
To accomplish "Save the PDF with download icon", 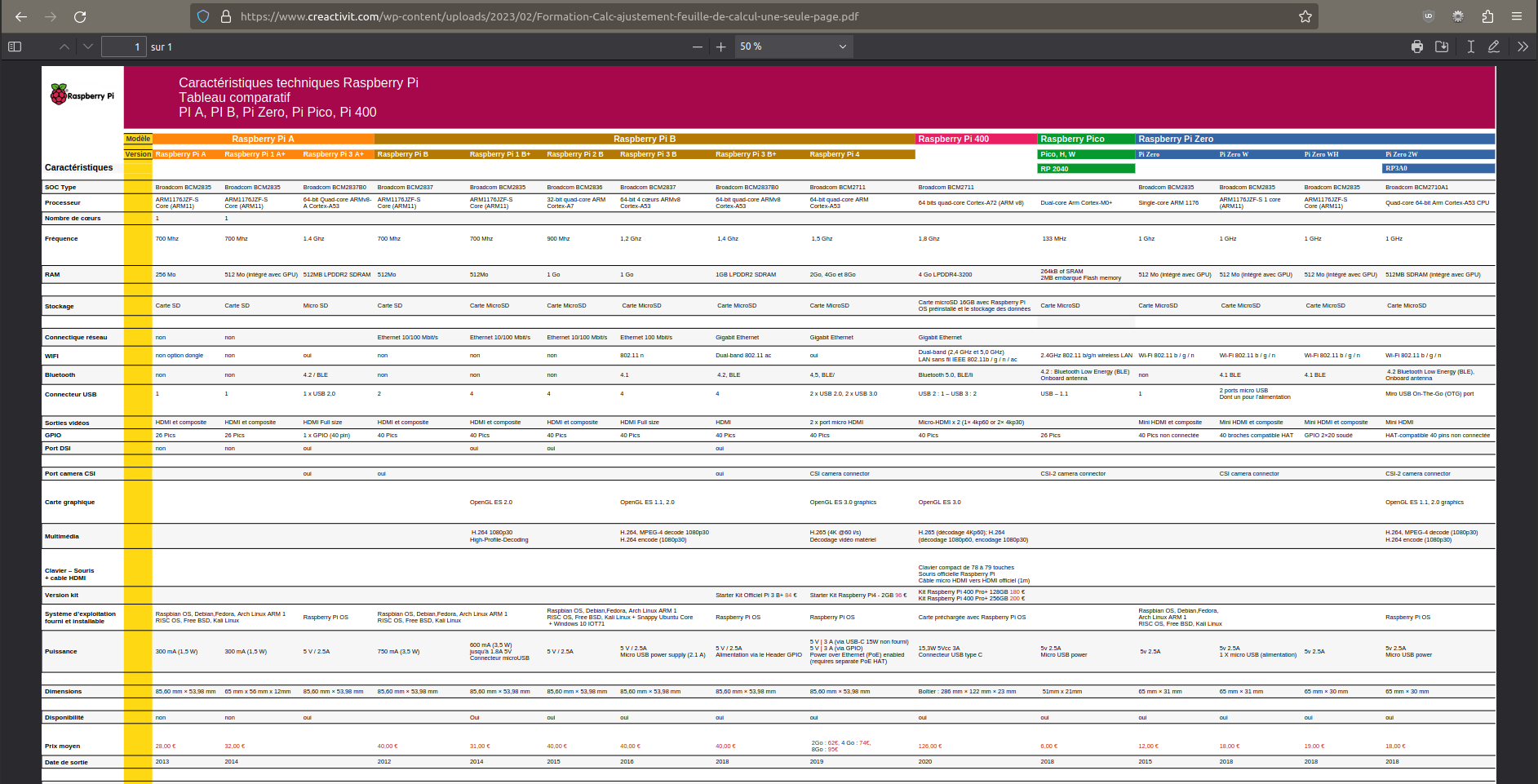I will 1442,47.
